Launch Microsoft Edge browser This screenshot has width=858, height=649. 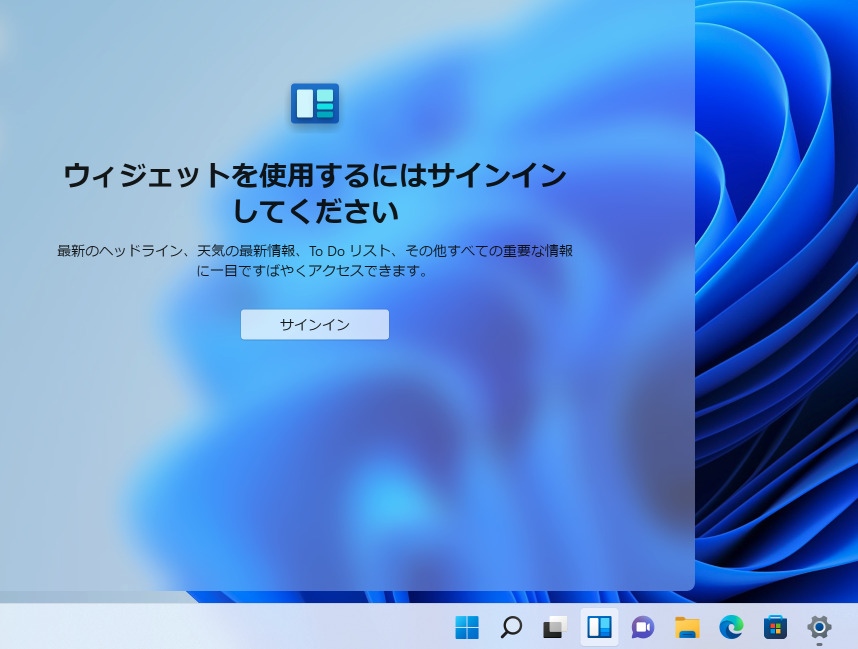click(731, 627)
